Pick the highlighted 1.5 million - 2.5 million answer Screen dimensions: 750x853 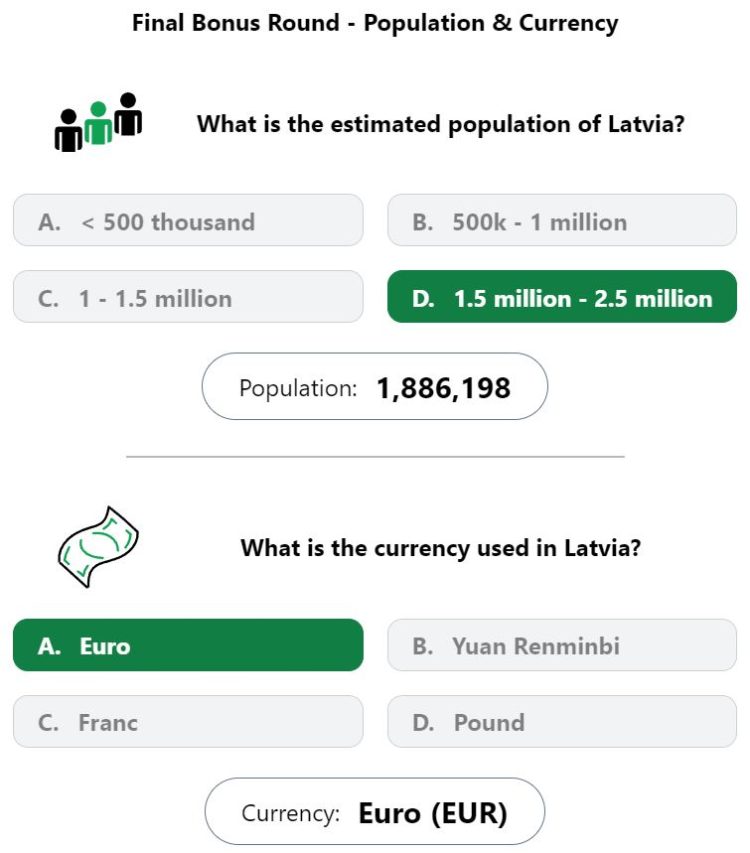pos(562,296)
